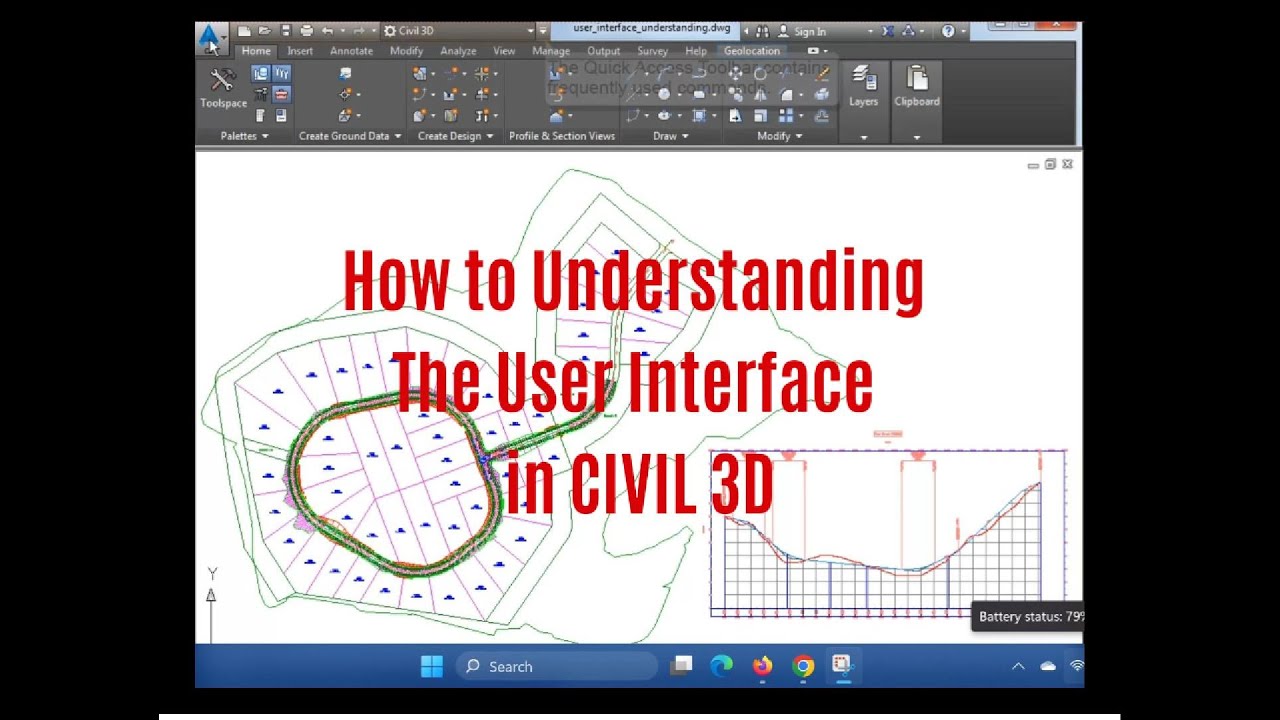The image size is (1280, 720).
Task: Click the Intersections icon in Create Design
Action: click(481, 73)
